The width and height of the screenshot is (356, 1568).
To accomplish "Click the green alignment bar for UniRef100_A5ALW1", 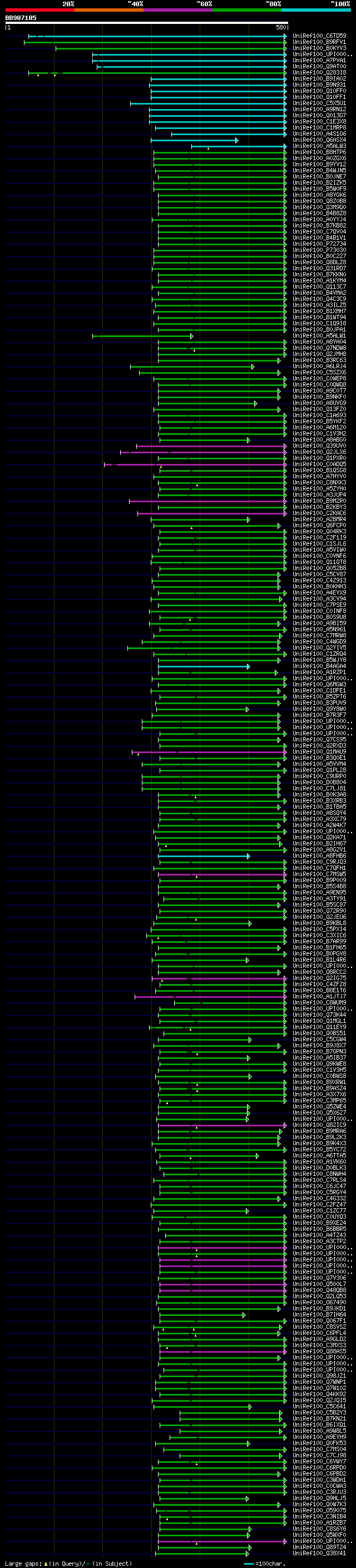I will click(x=142, y=337).
